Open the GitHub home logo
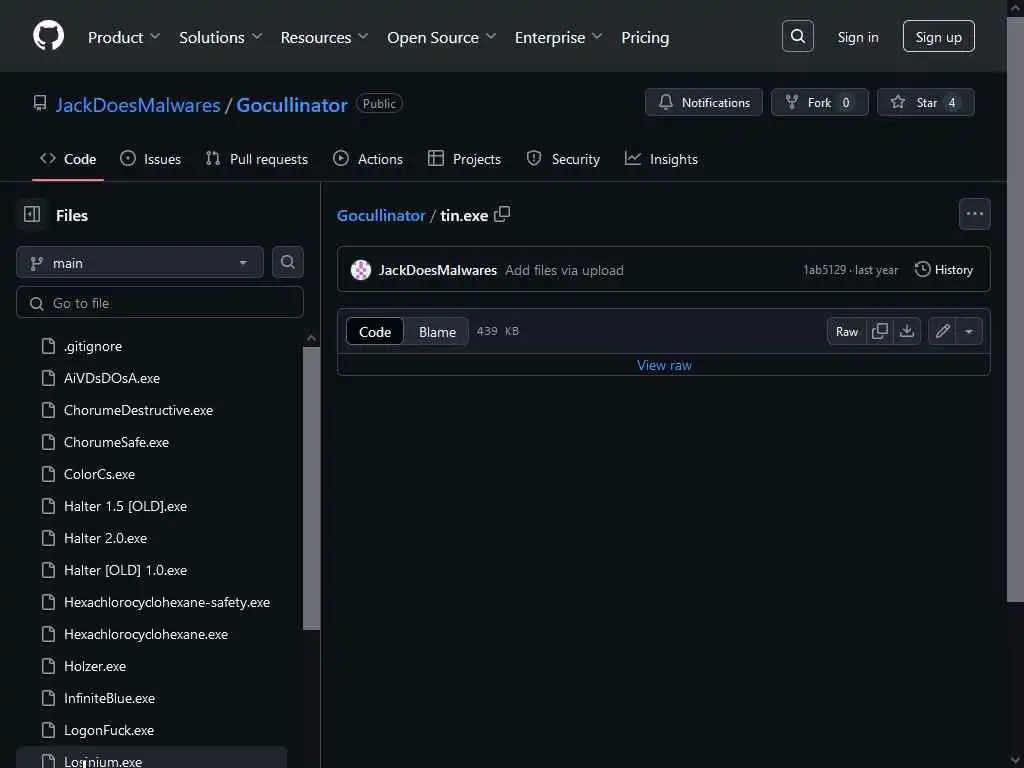 48,36
